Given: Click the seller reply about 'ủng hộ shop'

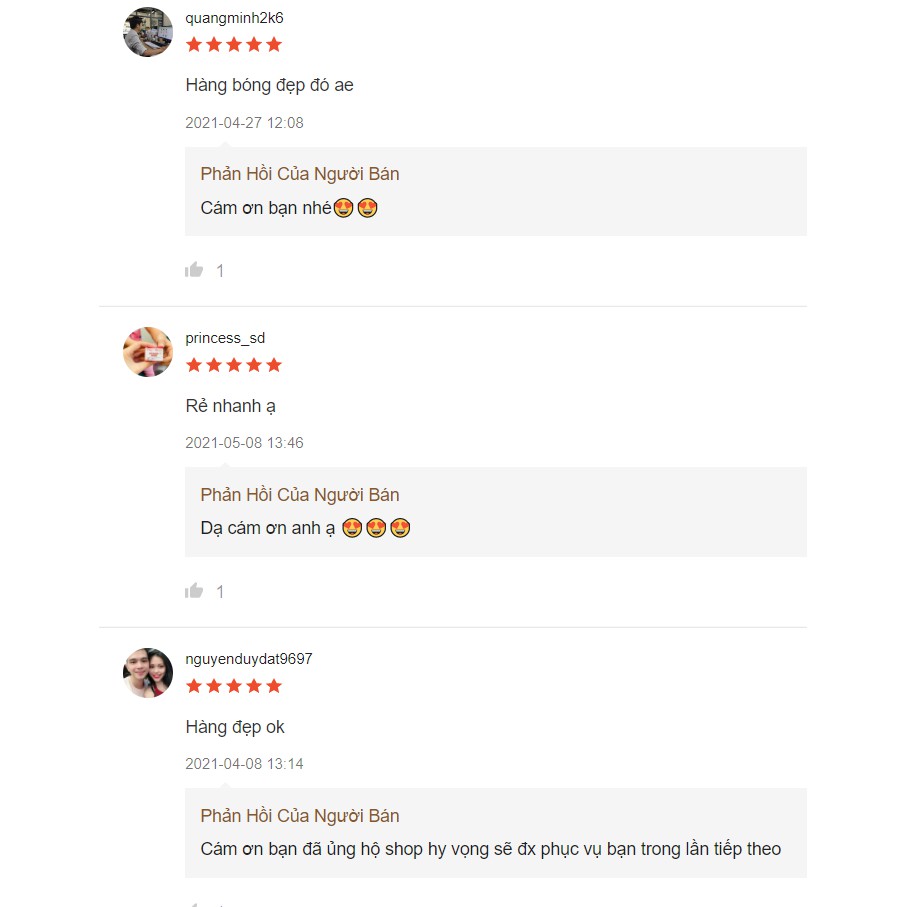Looking at the screenshot, I should pos(490,849).
